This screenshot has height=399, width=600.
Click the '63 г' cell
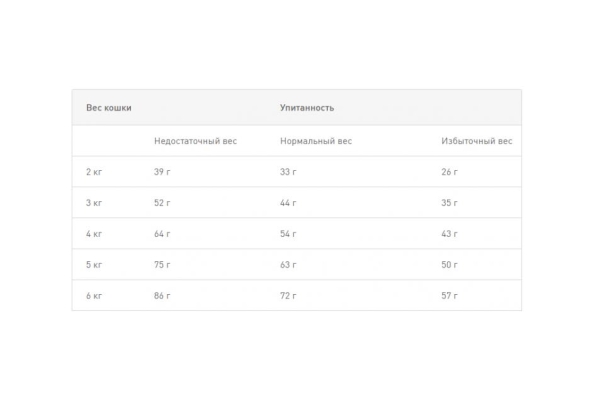[288, 265]
